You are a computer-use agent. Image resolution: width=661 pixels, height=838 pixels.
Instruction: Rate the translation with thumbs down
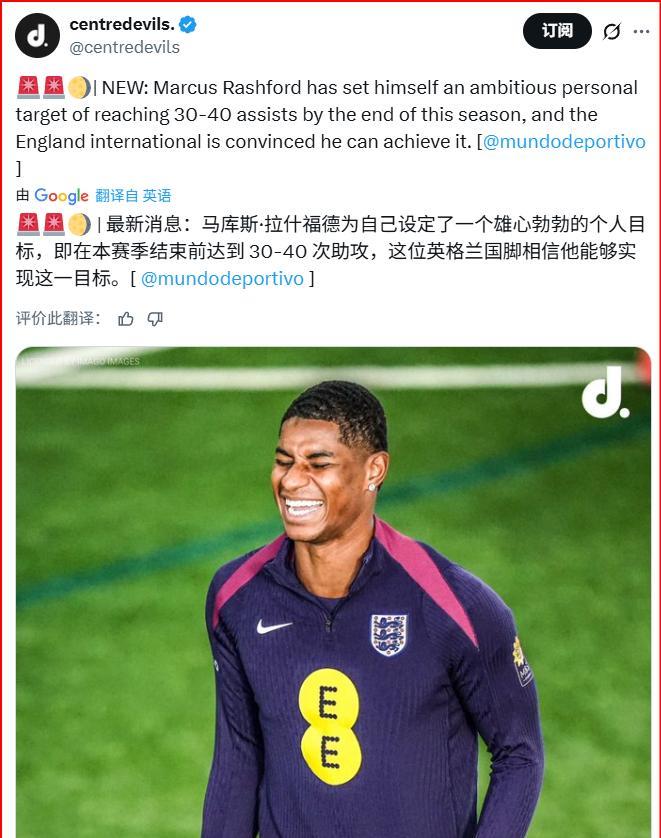pyautogui.click(x=155, y=319)
